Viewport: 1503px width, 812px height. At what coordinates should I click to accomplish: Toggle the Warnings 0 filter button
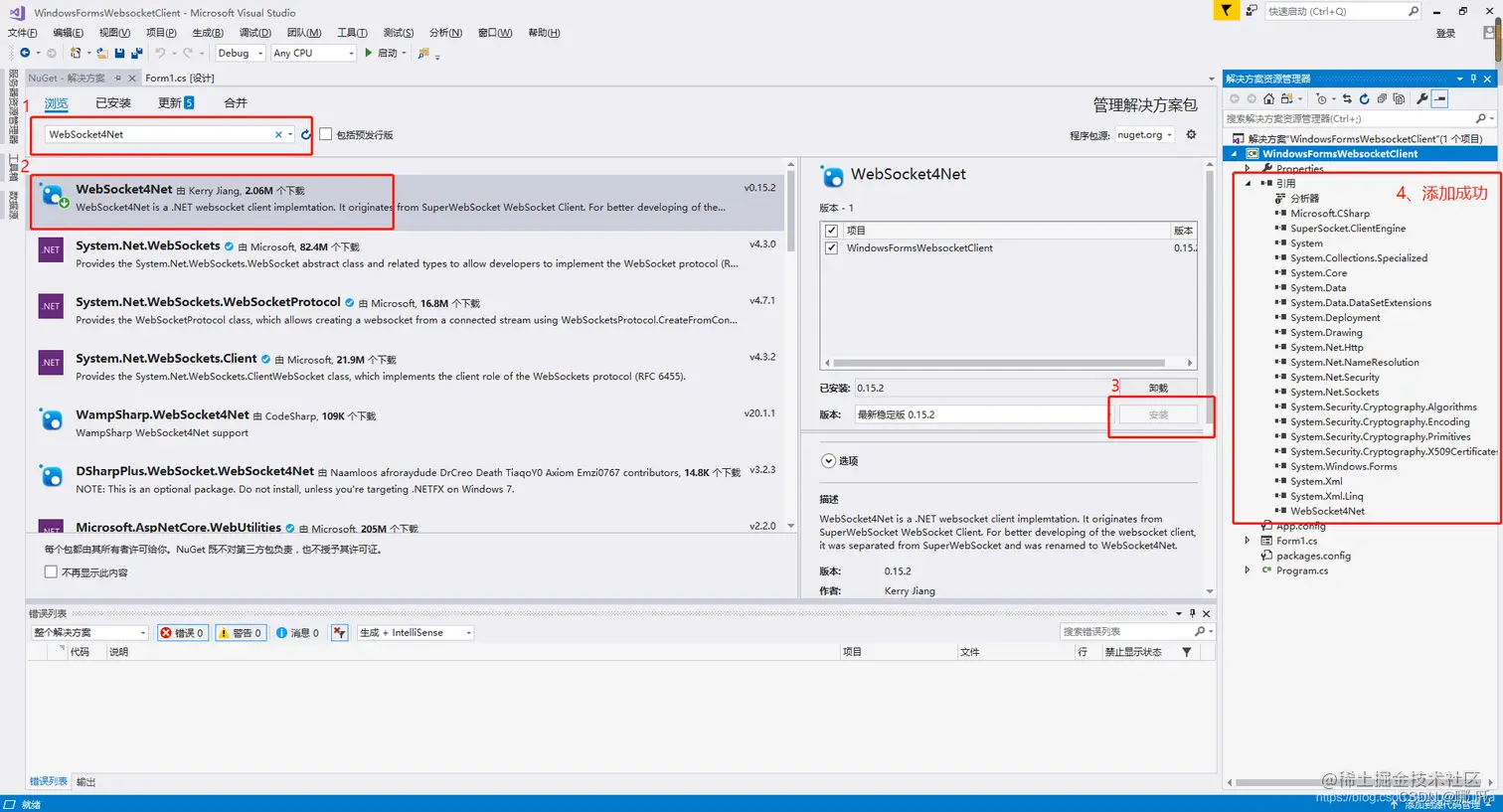click(x=241, y=632)
